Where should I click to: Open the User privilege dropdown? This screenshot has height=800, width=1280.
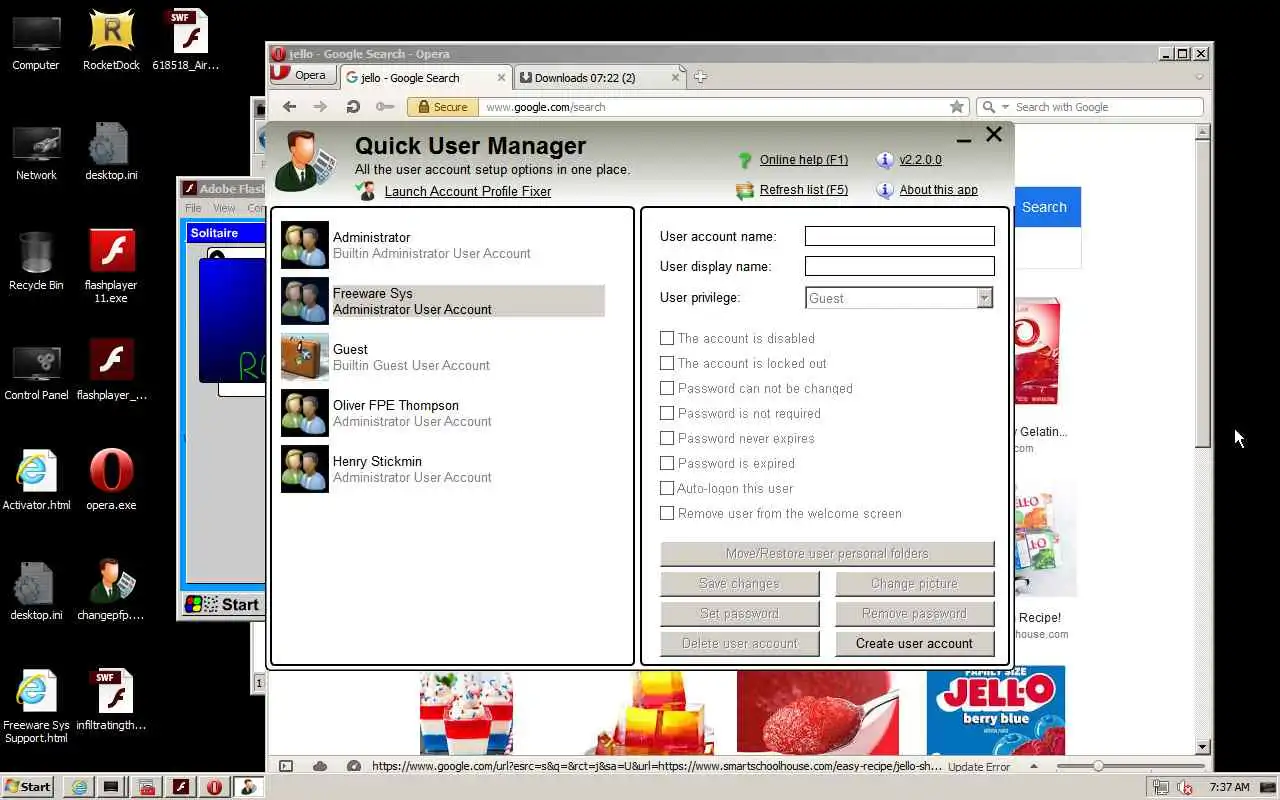click(984, 298)
